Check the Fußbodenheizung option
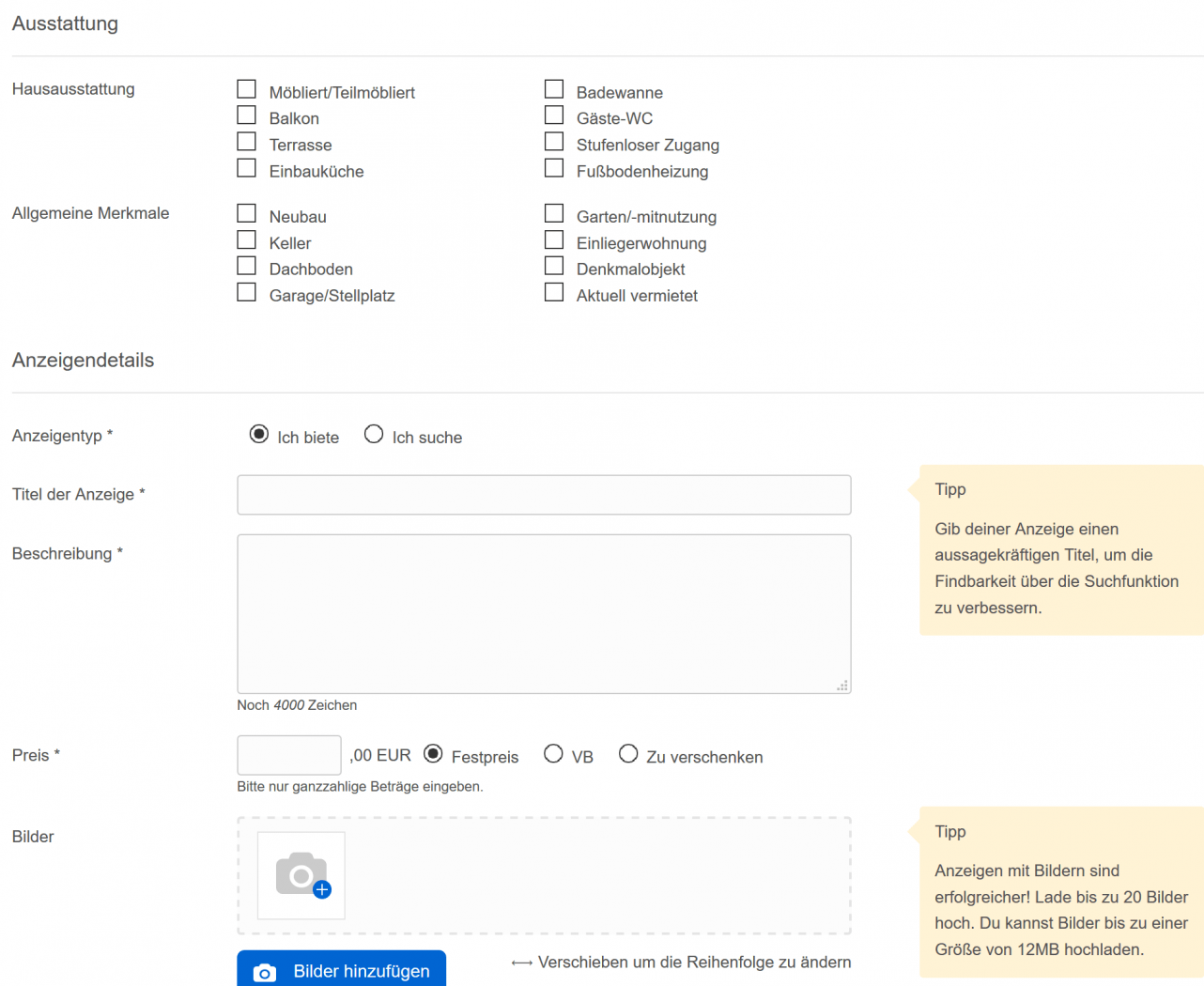This screenshot has width=1204, height=986. pos(554,168)
